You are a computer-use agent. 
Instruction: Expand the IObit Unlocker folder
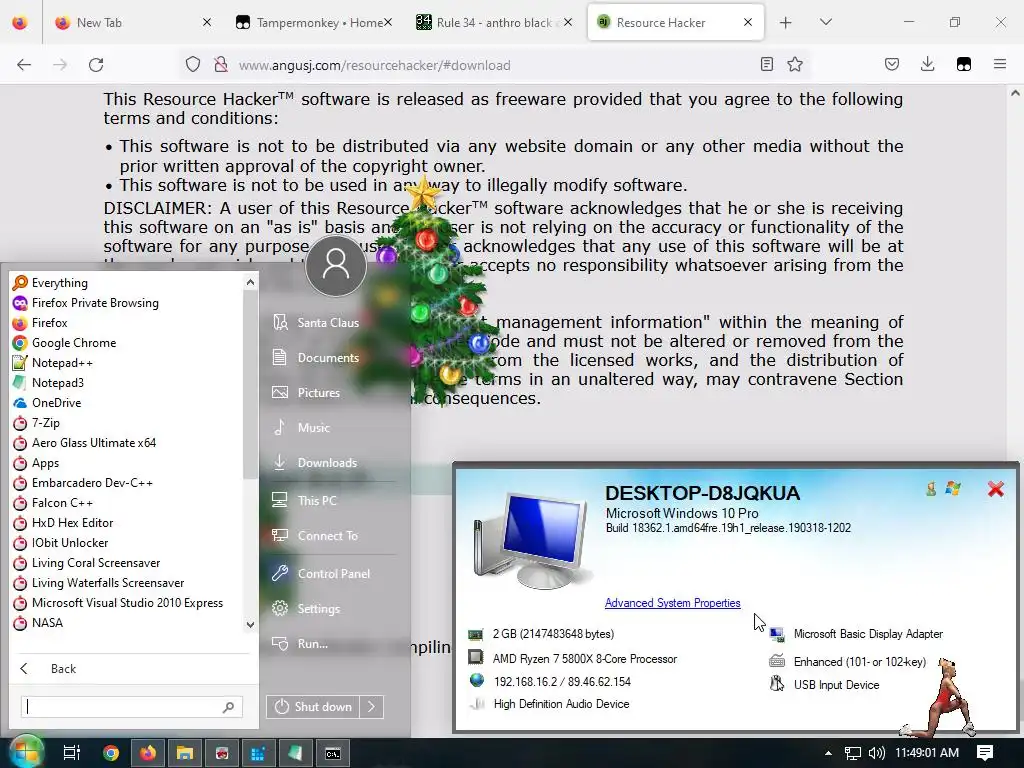pos(61,543)
